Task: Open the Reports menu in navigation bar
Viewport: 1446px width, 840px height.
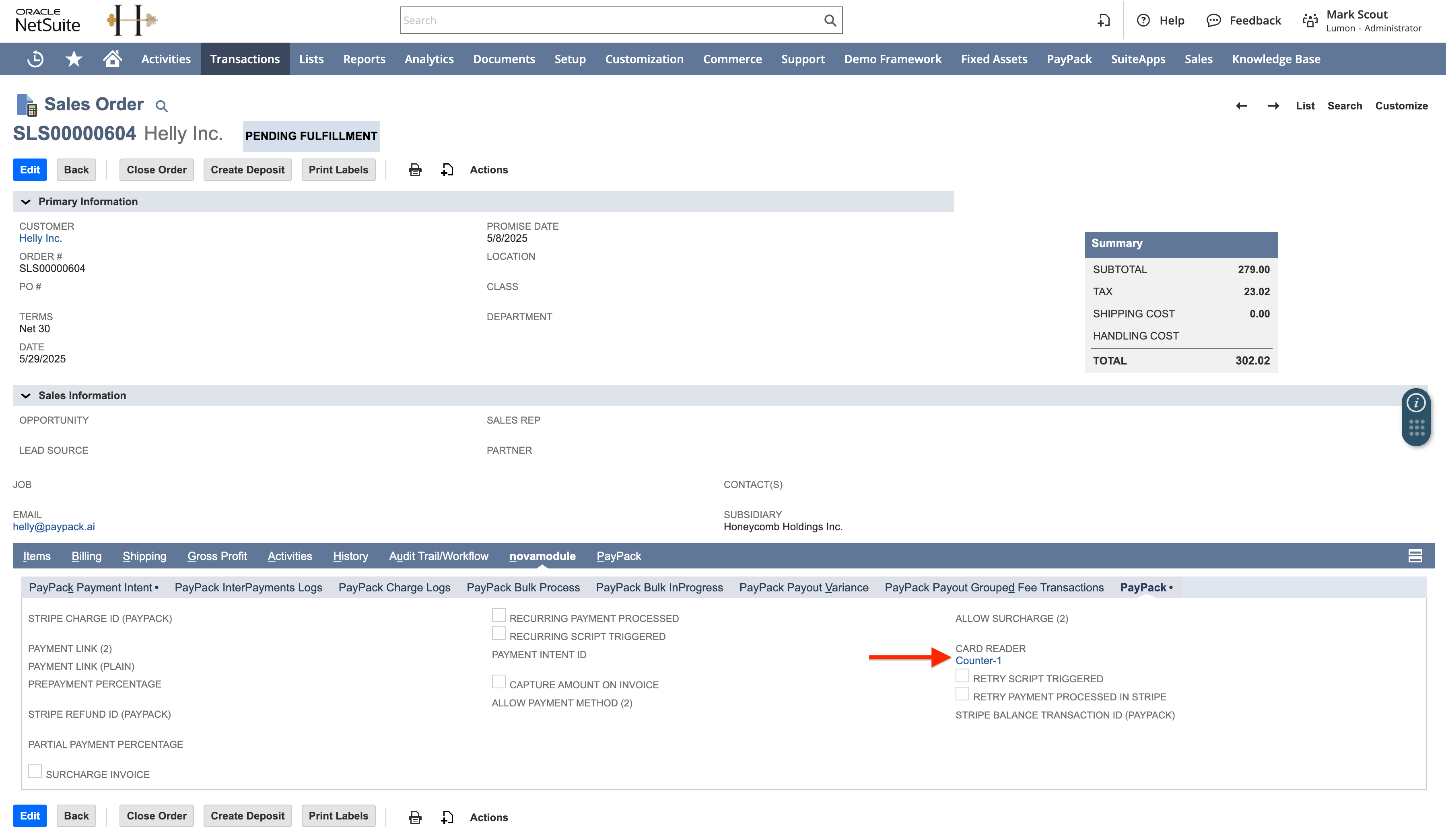Action: (x=364, y=59)
